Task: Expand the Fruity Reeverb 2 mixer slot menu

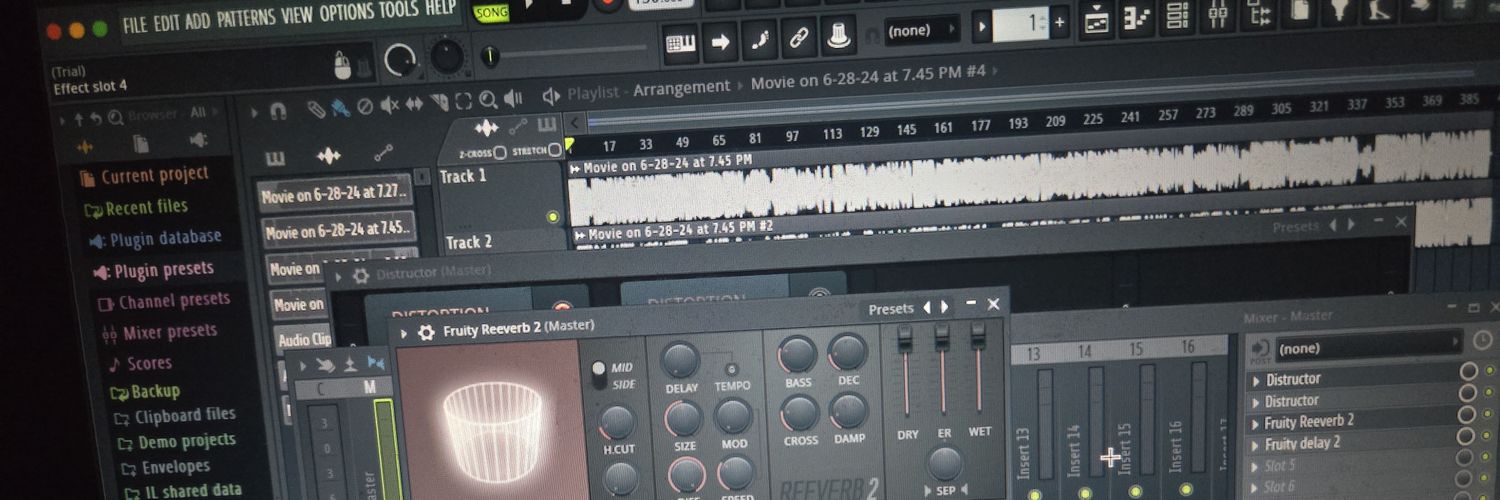Action: click(x=1256, y=422)
